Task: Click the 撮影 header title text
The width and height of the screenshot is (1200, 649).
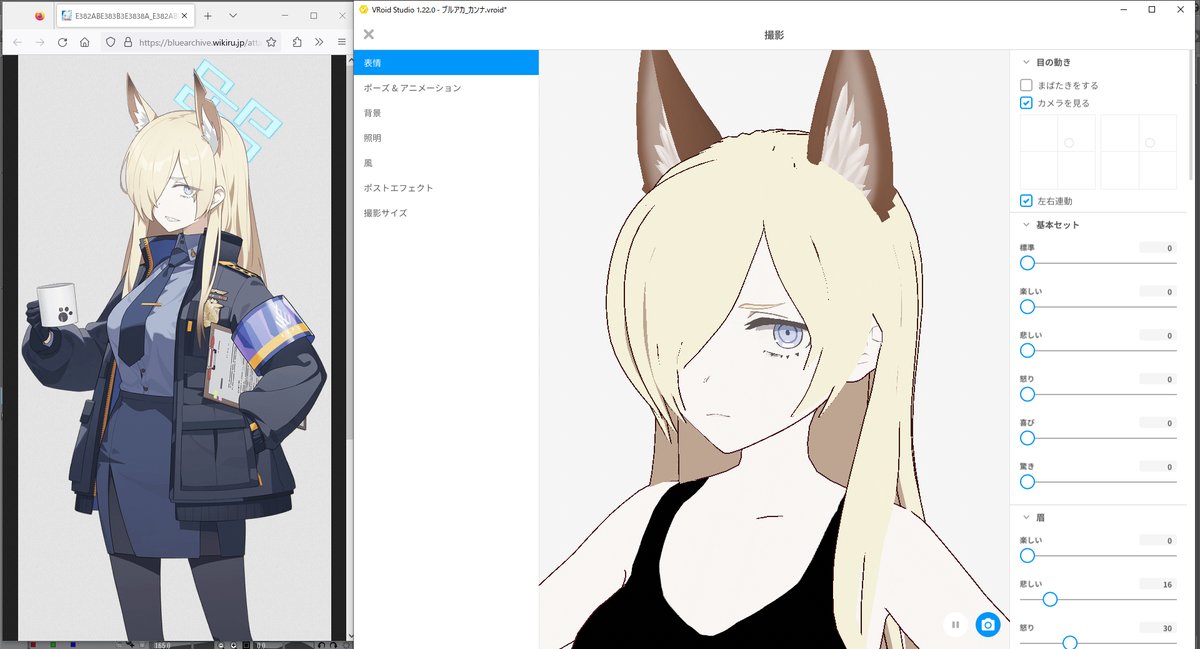Action: (x=774, y=34)
